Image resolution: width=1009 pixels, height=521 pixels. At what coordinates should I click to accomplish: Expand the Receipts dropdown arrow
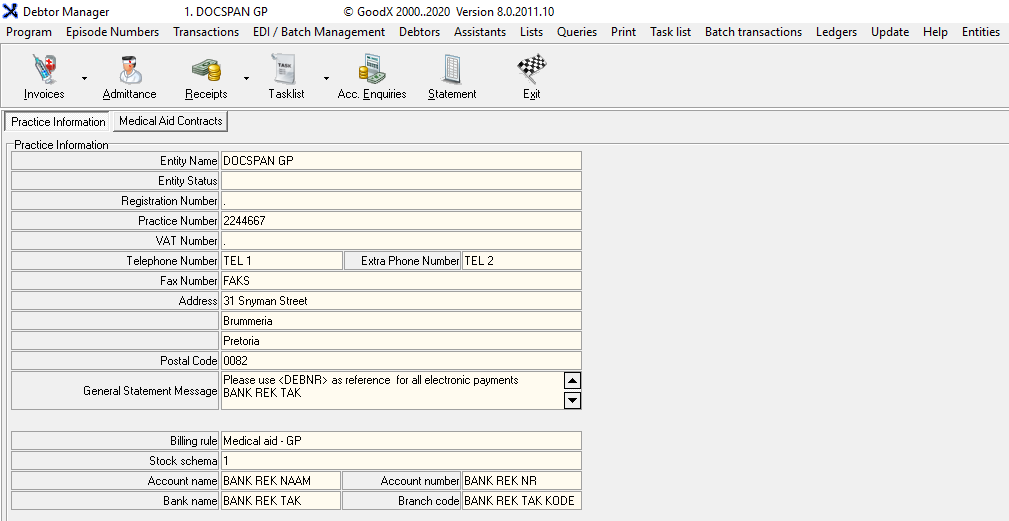(246, 78)
